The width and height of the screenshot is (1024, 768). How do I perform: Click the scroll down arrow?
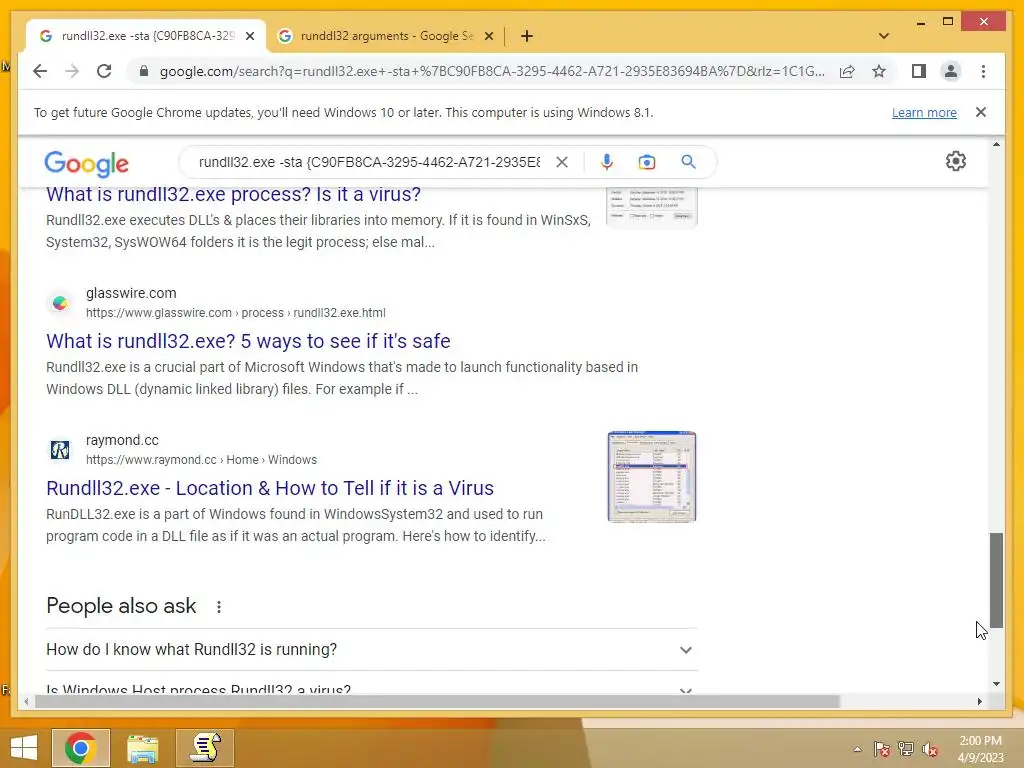tap(996, 684)
